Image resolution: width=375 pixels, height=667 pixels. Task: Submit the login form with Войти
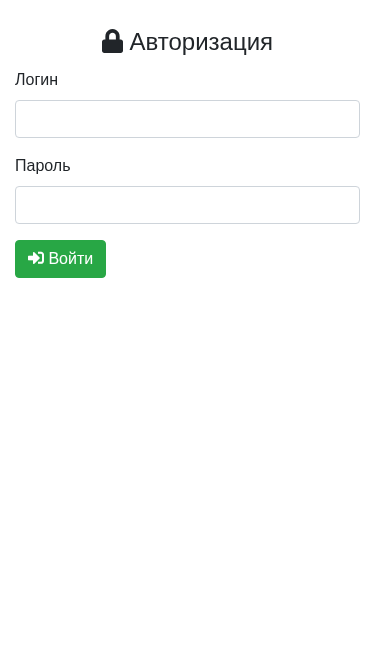tap(60, 259)
